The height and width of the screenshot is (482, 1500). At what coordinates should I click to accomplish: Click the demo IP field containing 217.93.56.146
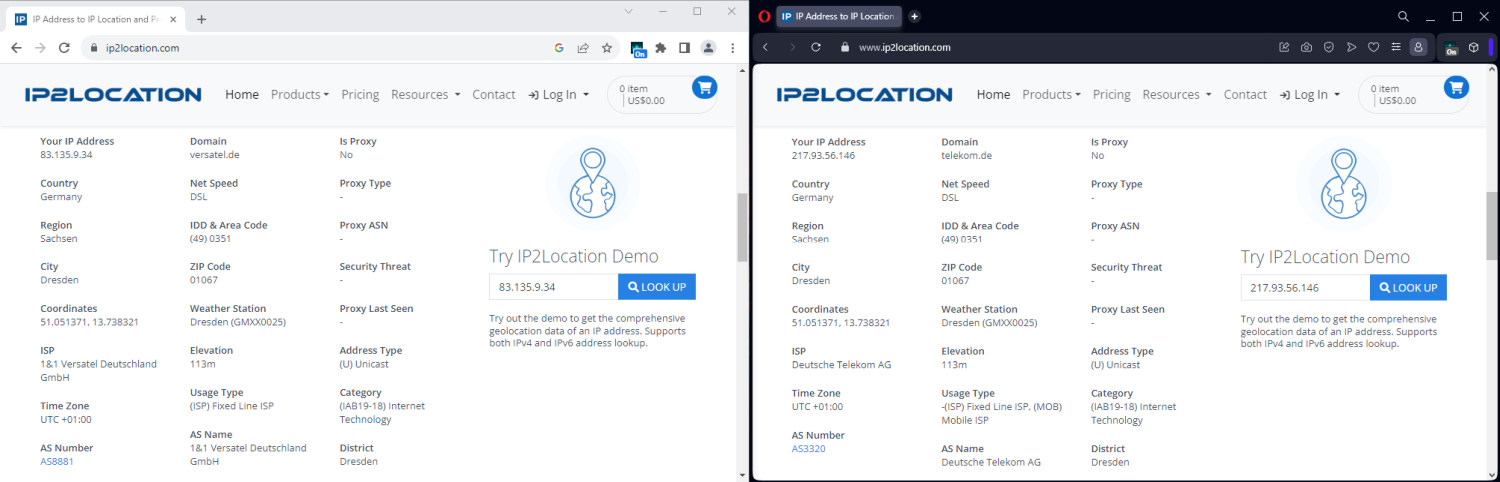[x=1306, y=288]
